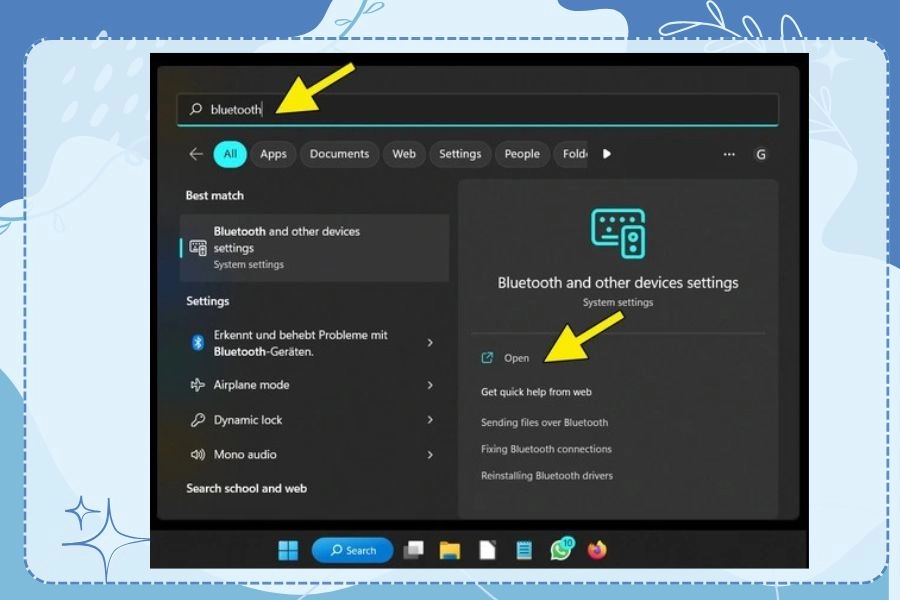Viewport: 900px width, 600px height.
Task: Click the key icon beside Dynamic lock
Action: (197, 420)
